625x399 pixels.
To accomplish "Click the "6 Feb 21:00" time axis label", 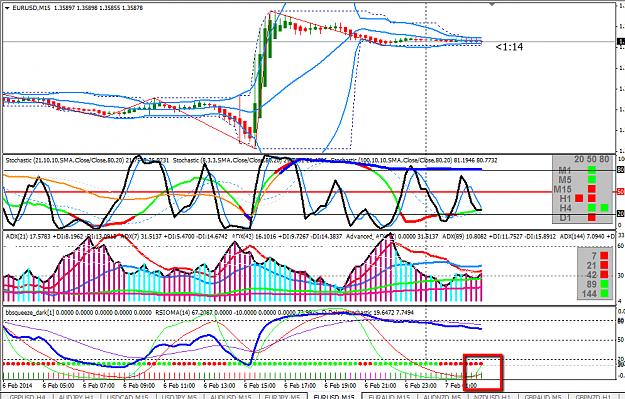I will click(380, 385).
